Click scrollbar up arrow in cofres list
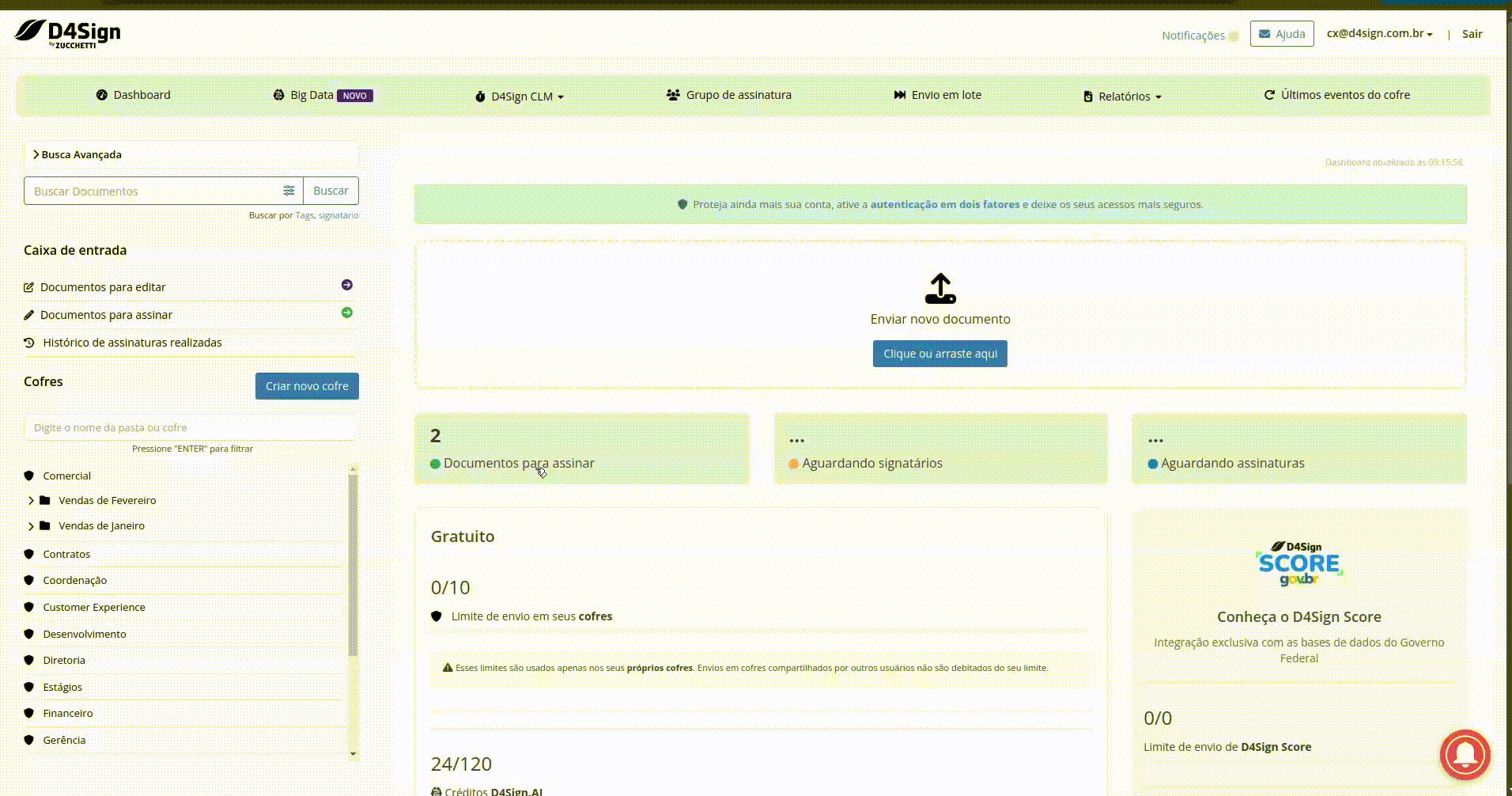The height and width of the screenshot is (796, 1512). pos(353,469)
